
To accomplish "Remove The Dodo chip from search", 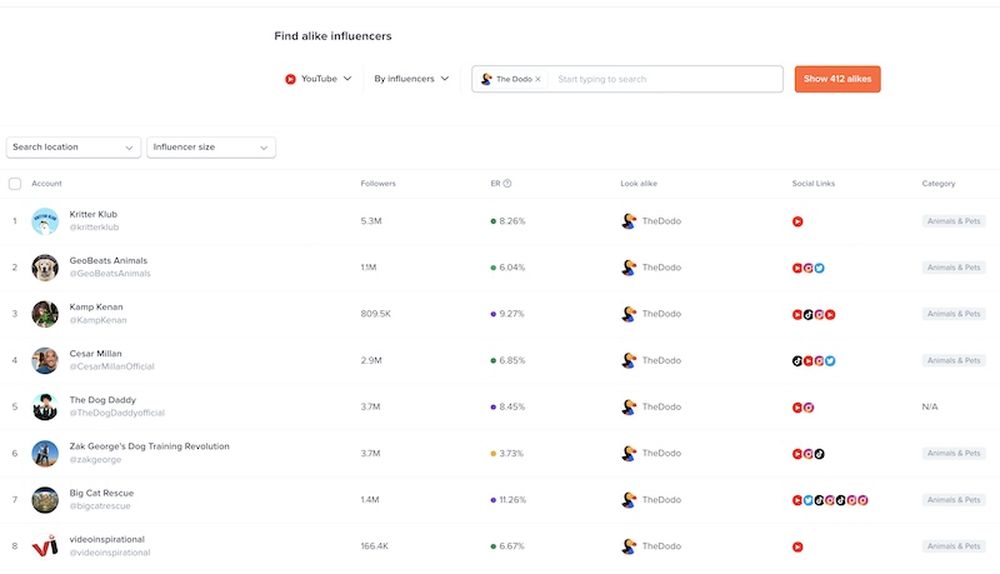I will pos(538,79).
